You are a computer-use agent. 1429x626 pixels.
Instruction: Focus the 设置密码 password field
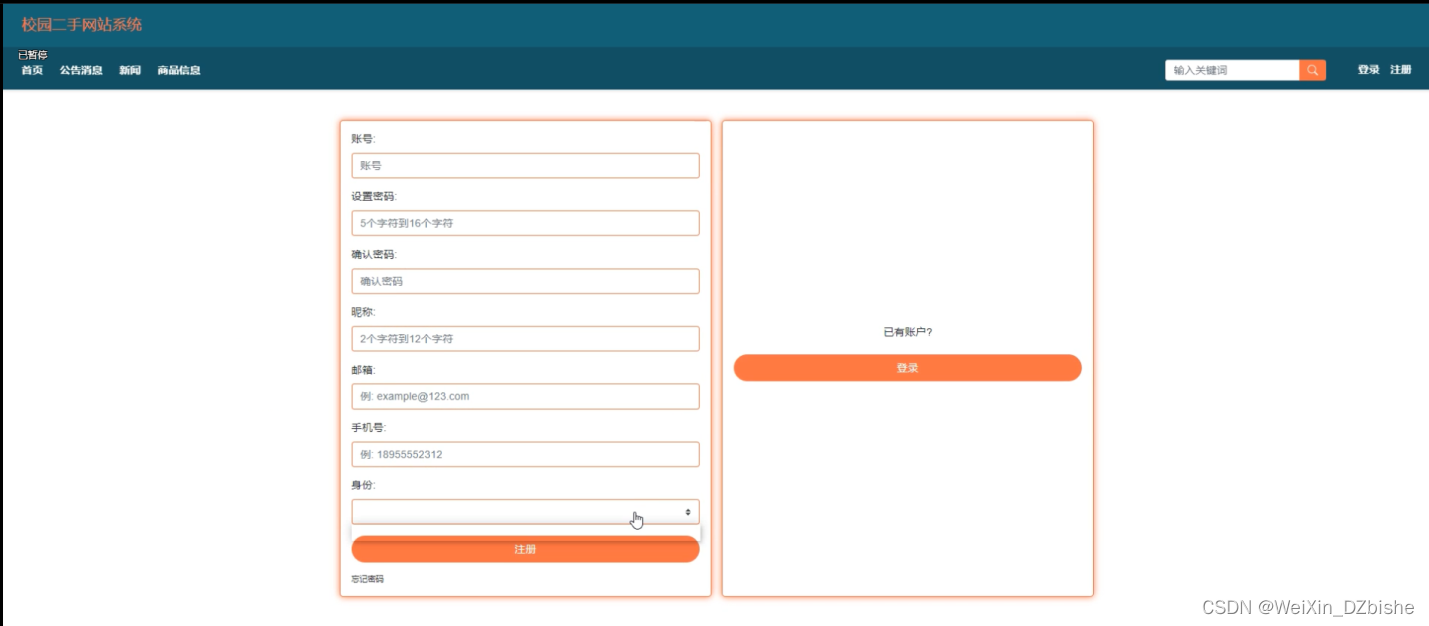pos(525,223)
